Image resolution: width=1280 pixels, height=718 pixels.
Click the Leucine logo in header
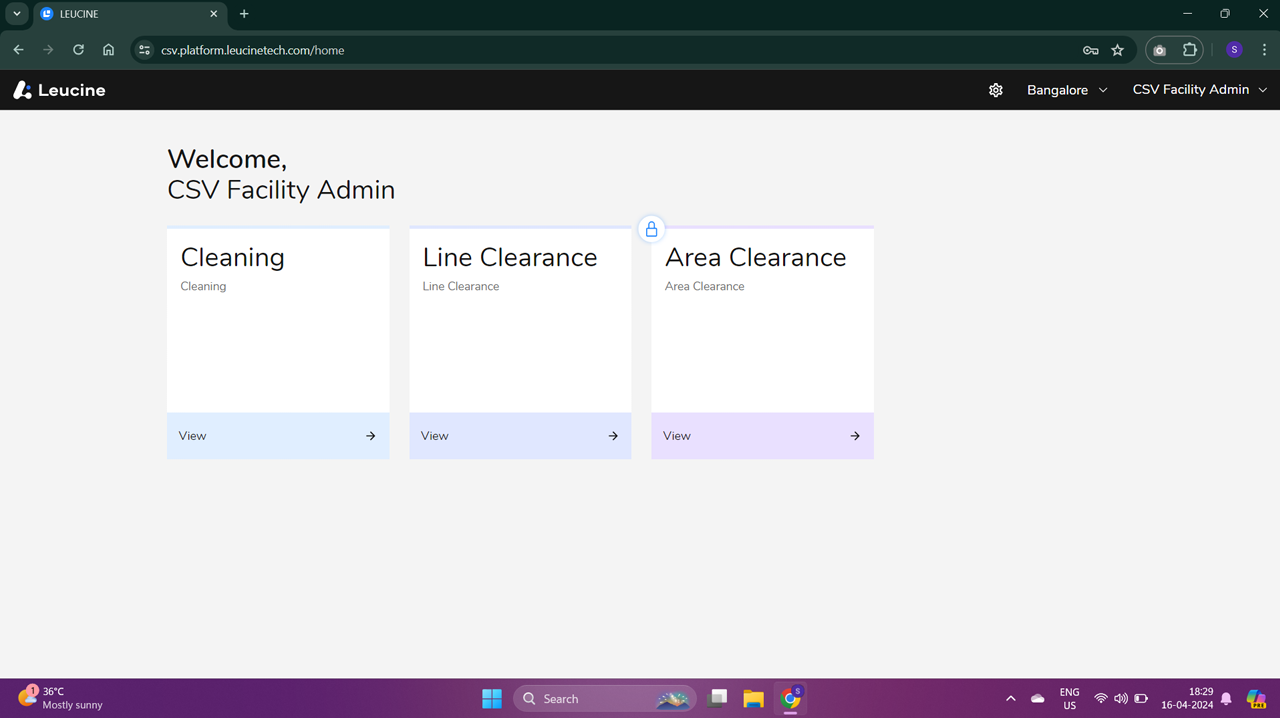59,90
